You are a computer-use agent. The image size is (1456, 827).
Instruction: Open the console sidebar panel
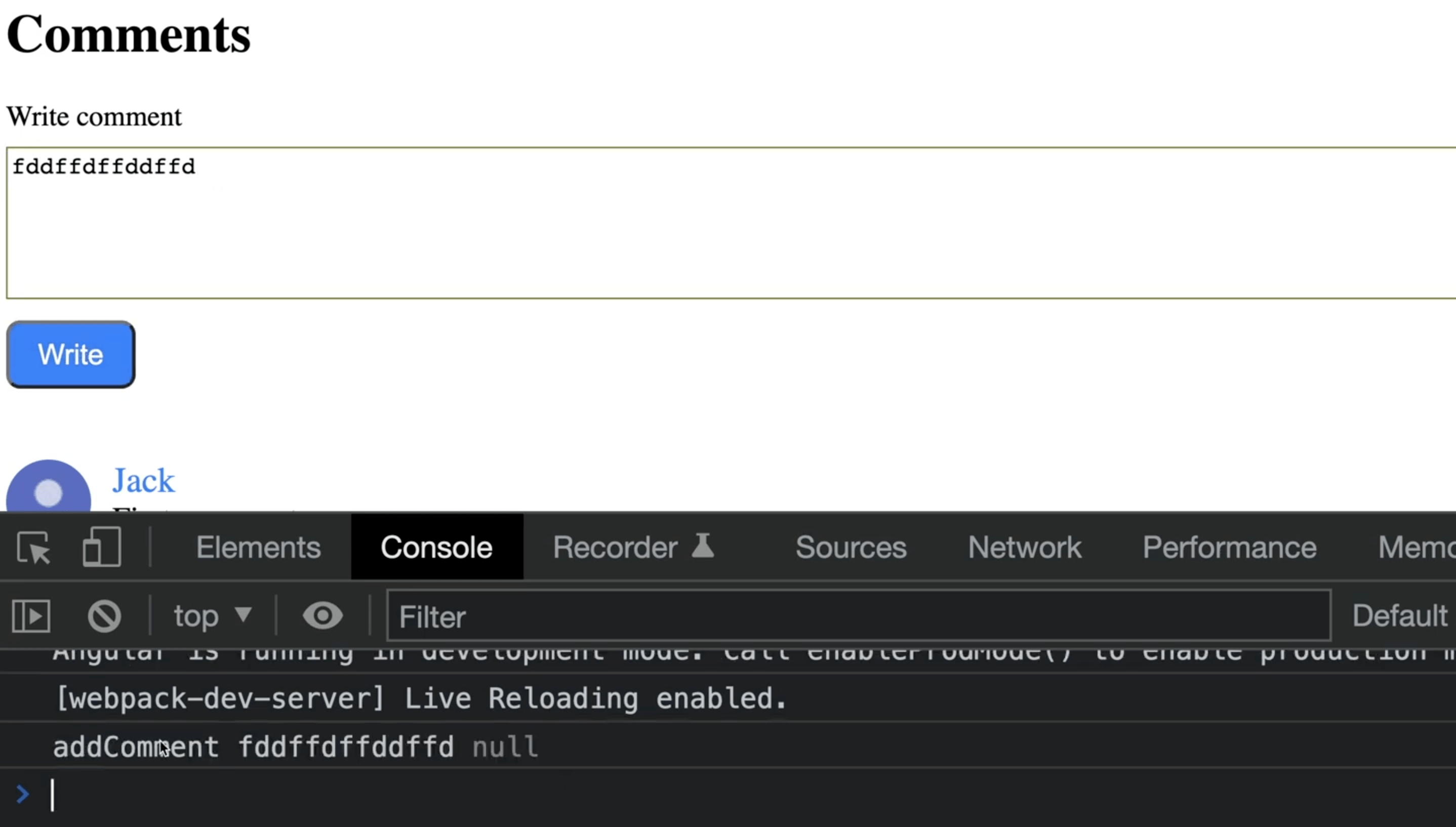click(x=31, y=616)
